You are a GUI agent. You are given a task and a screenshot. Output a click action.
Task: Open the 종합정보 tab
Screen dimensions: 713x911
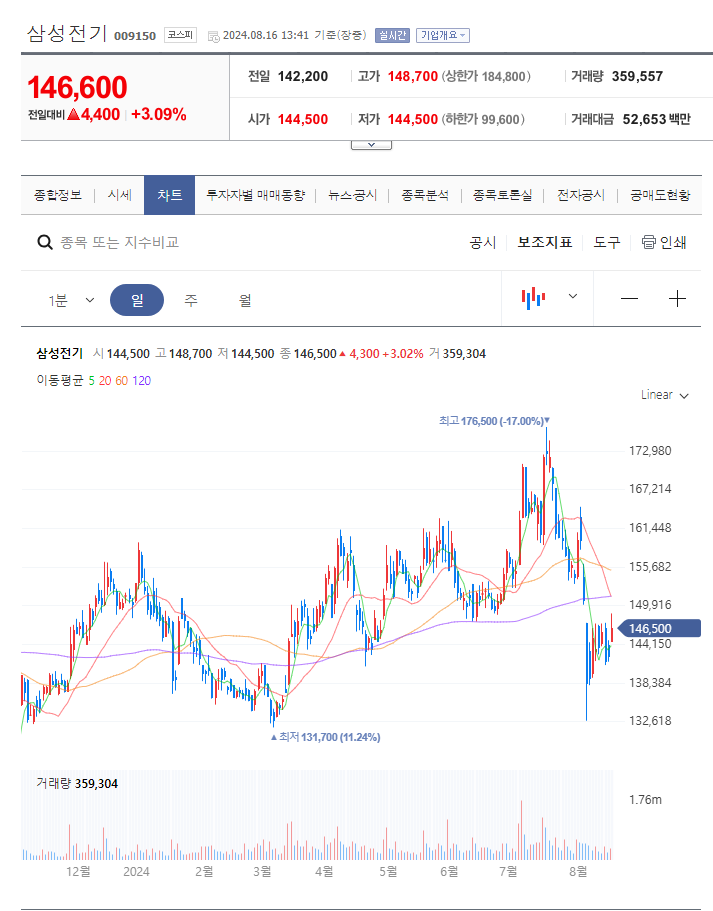(x=58, y=195)
